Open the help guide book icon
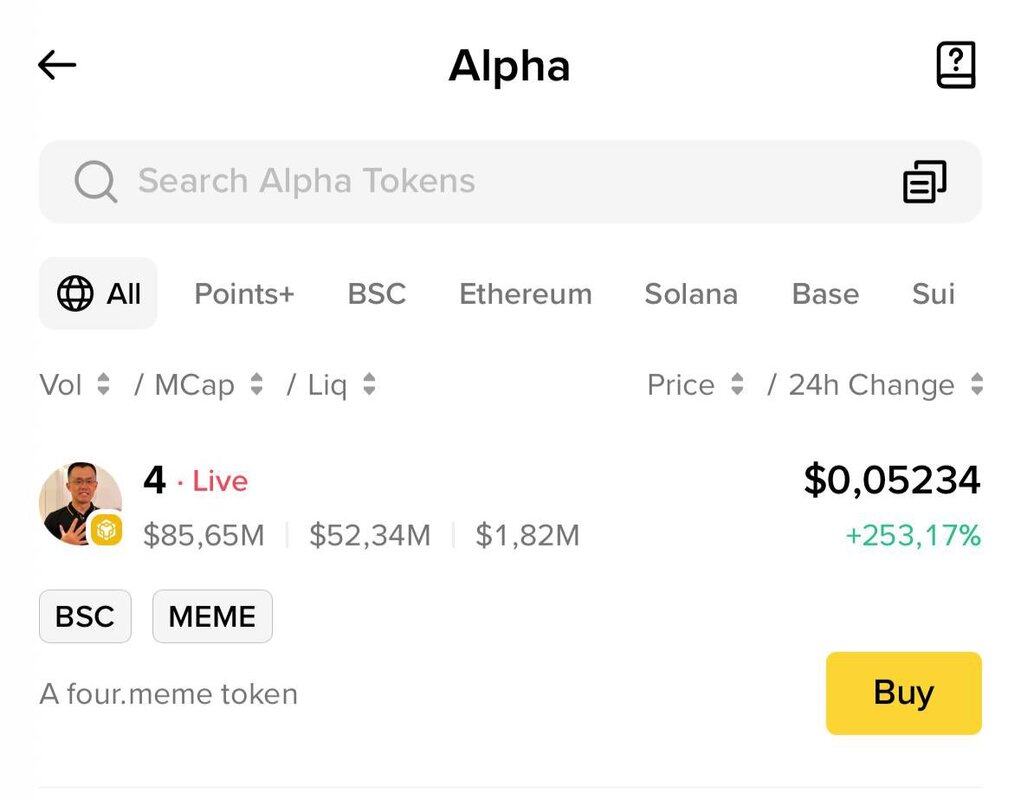Viewport: 1021px width, 800px height. click(x=955, y=66)
